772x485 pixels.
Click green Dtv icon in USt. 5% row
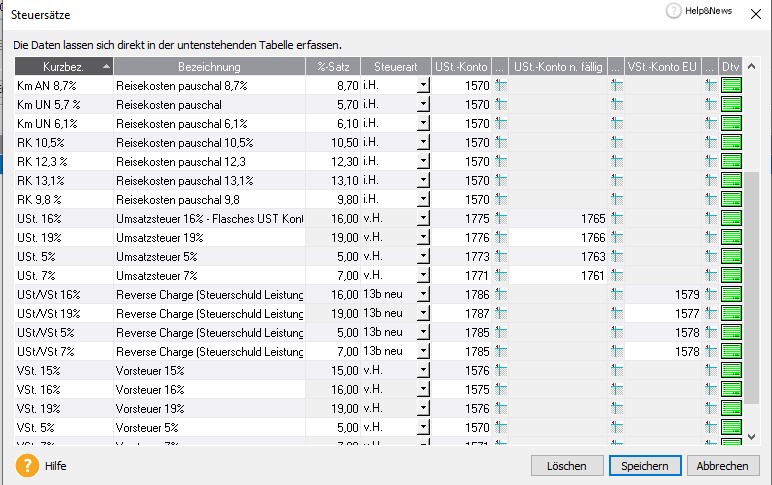click(x=731, y=257)
